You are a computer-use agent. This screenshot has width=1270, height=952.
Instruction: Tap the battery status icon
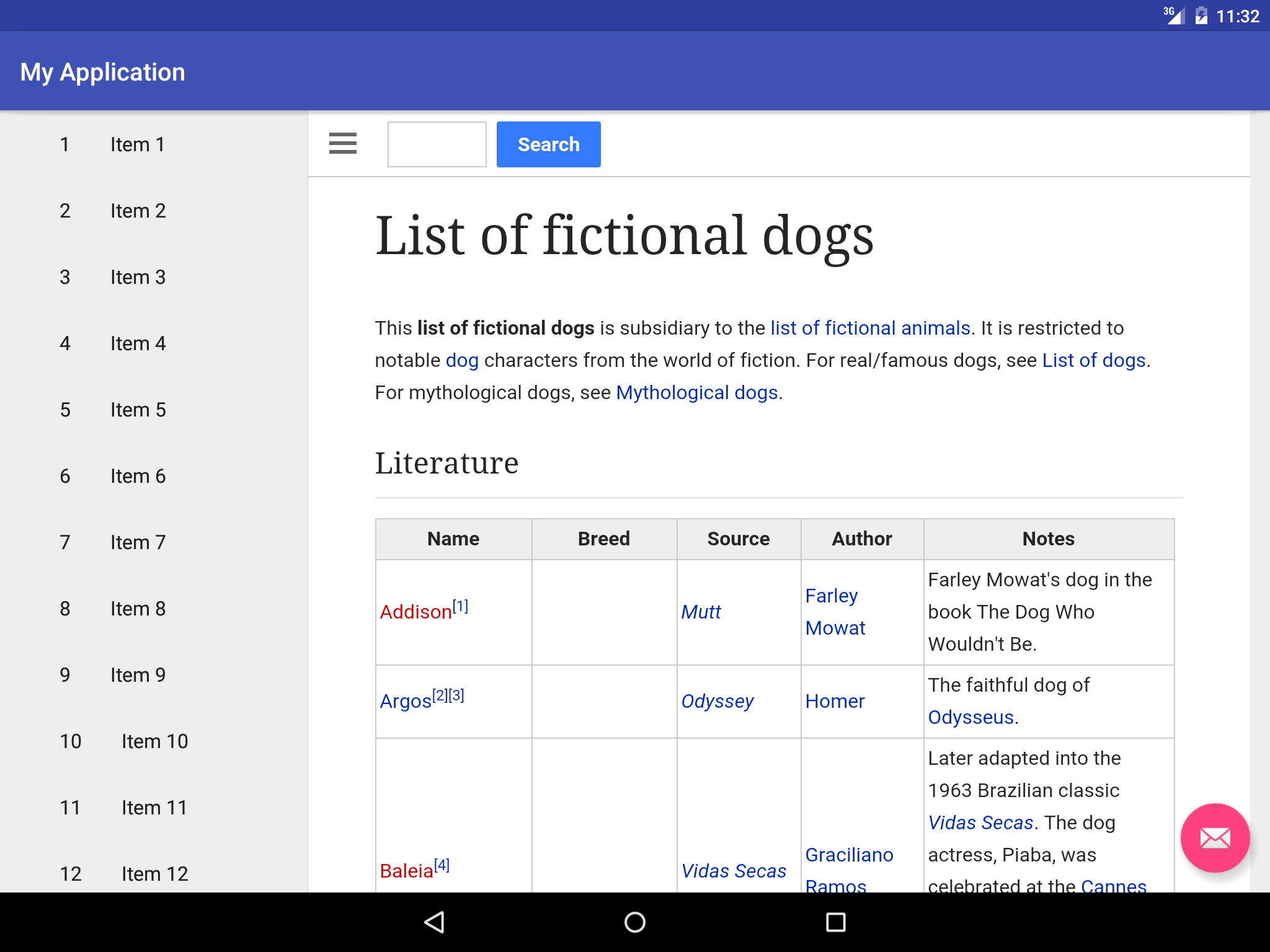(1201, 15)
